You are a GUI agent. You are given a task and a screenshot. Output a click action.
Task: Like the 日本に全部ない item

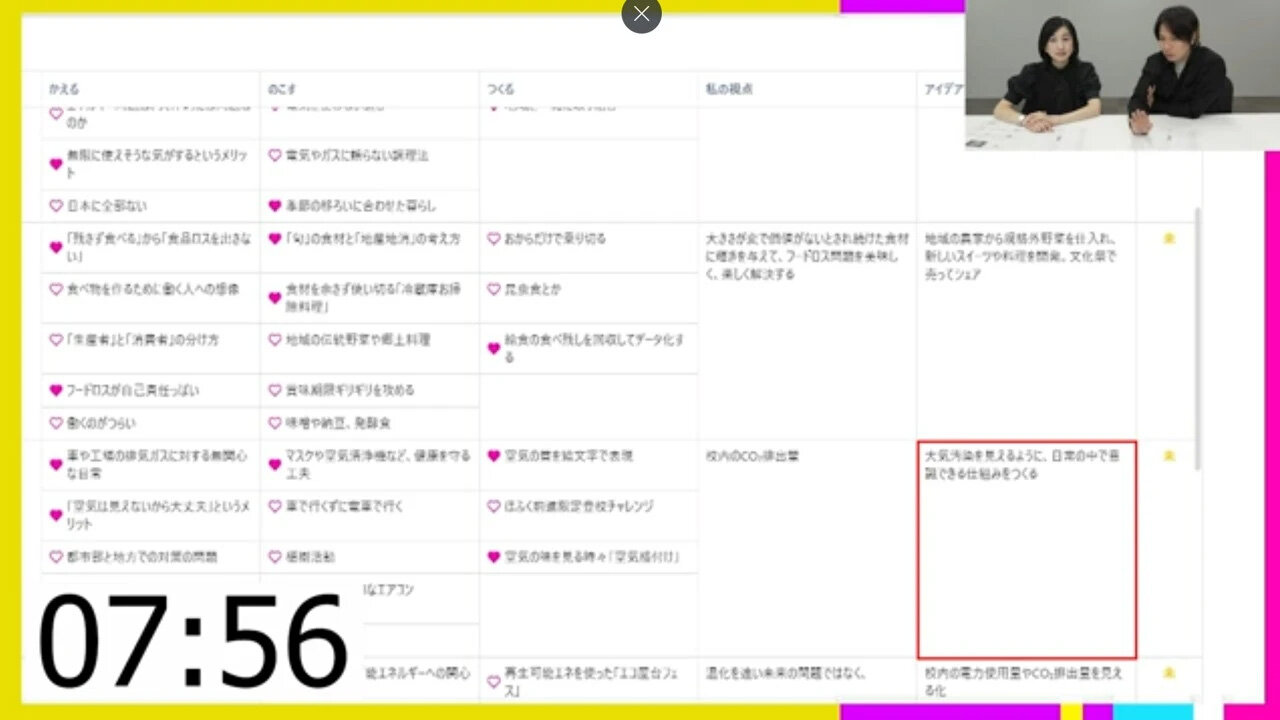click(x=56, y=206)
